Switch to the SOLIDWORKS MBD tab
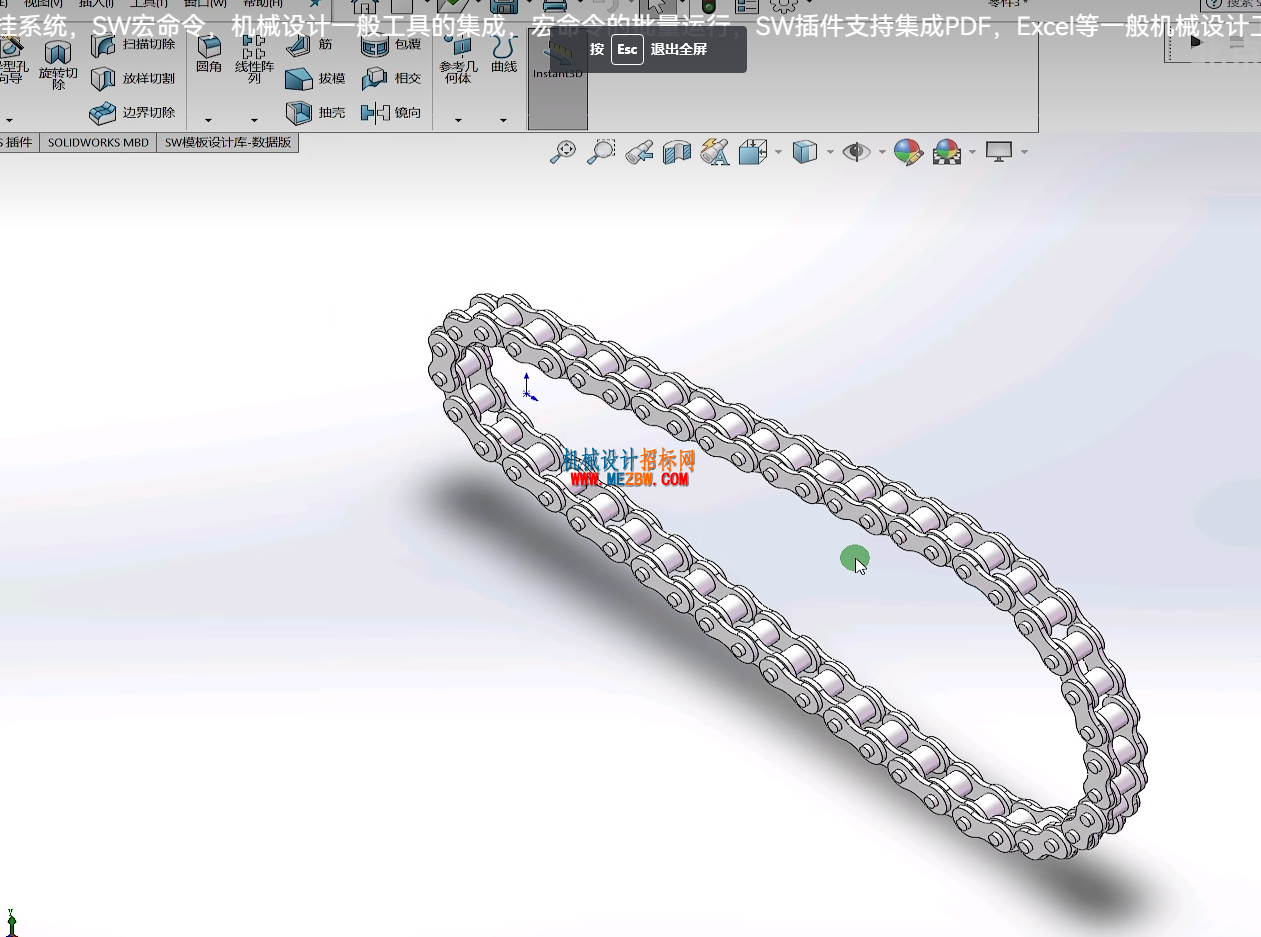 98,143
